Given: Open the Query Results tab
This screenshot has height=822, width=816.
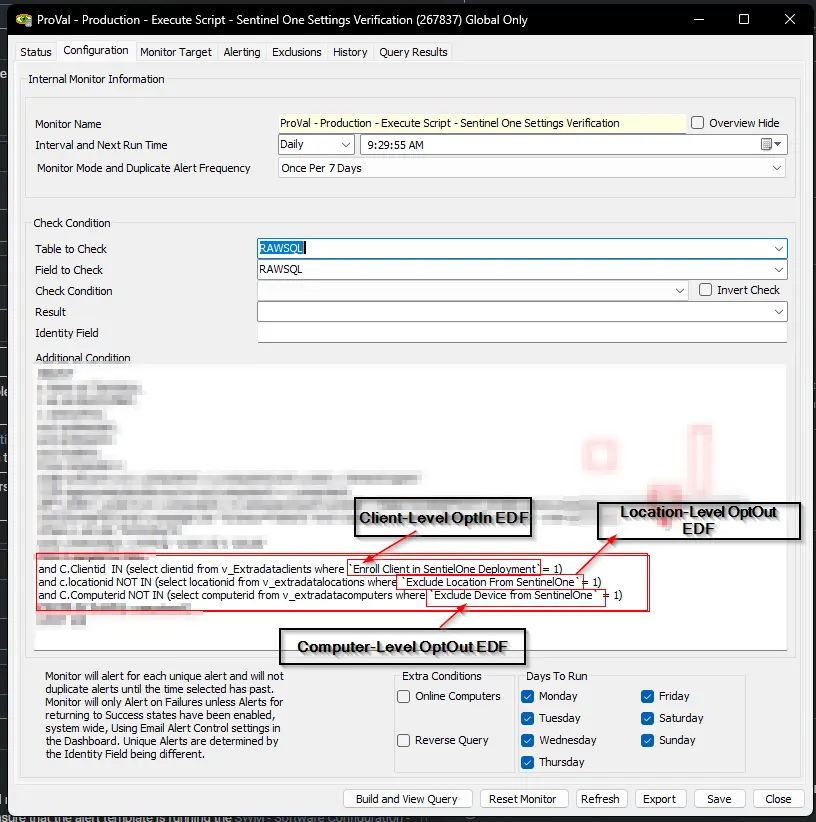Looking at the screenshot, I should pyautogui.click(x=413, y=52).
